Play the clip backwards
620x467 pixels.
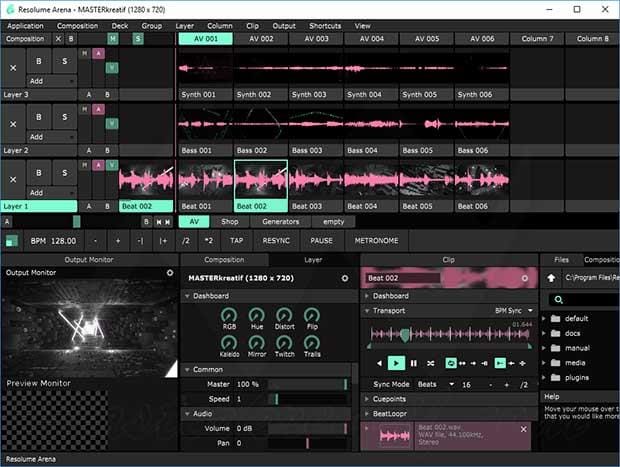(x=377, y=363)
